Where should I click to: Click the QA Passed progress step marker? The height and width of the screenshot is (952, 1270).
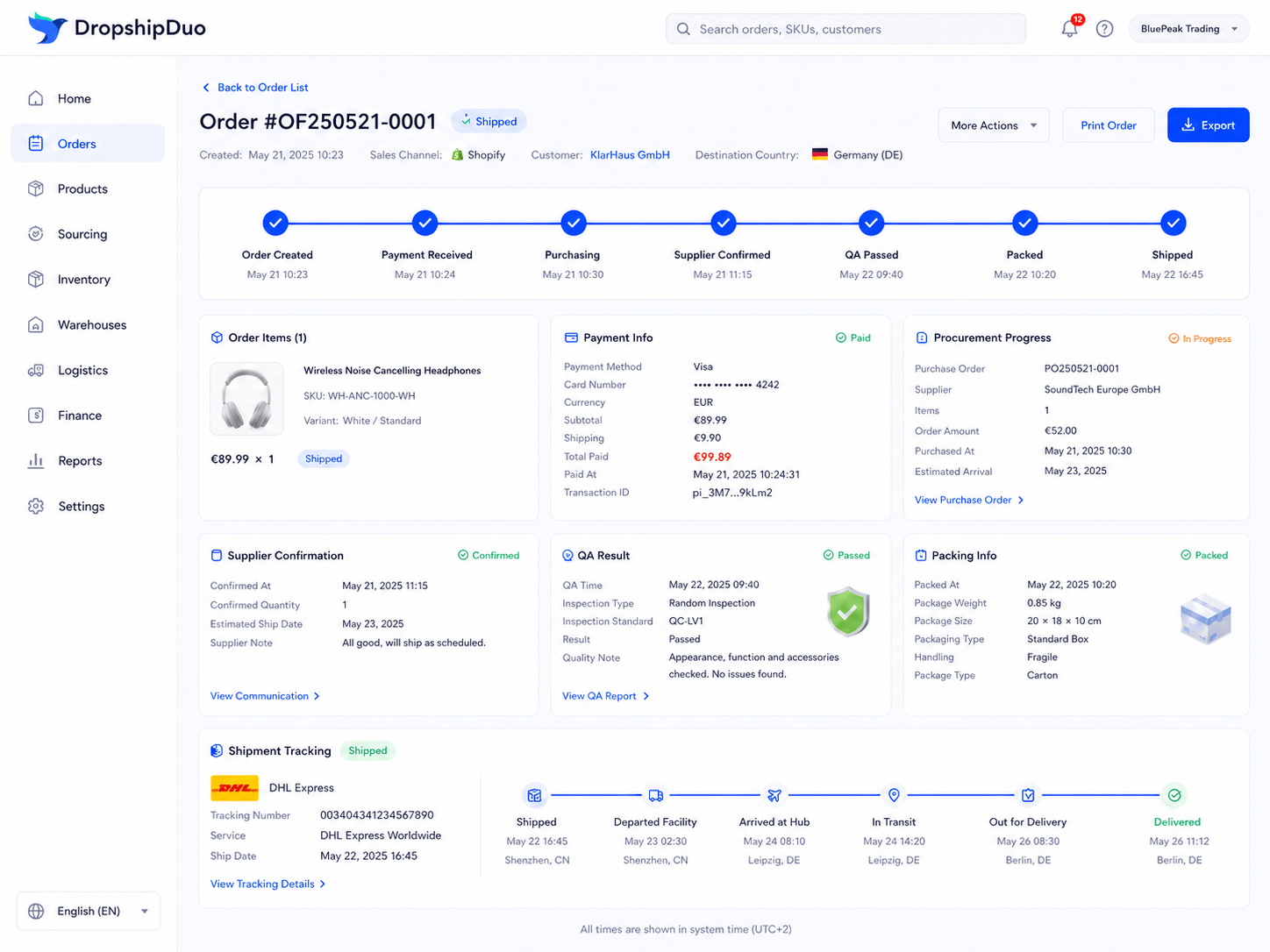tap(871, 223)
